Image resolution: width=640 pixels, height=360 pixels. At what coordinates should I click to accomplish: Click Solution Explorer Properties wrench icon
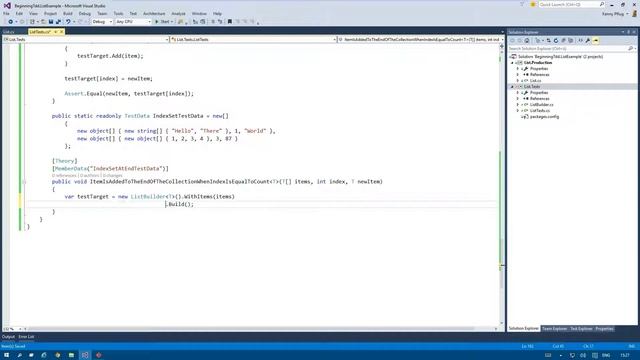(x=588, y=40)
